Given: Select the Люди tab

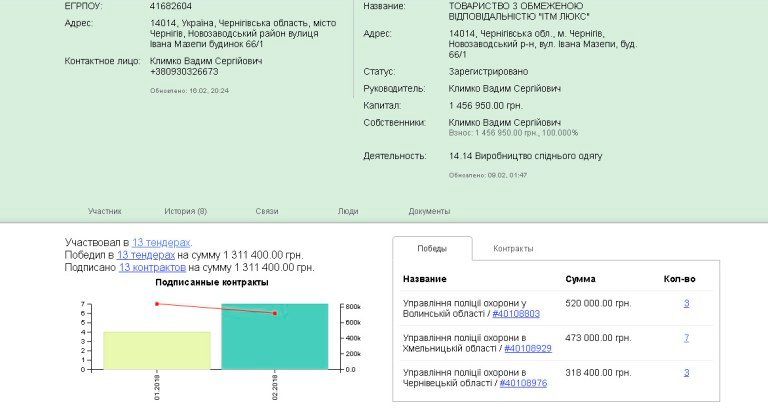Looking at the screenshot, I should (x=348, y=211).
